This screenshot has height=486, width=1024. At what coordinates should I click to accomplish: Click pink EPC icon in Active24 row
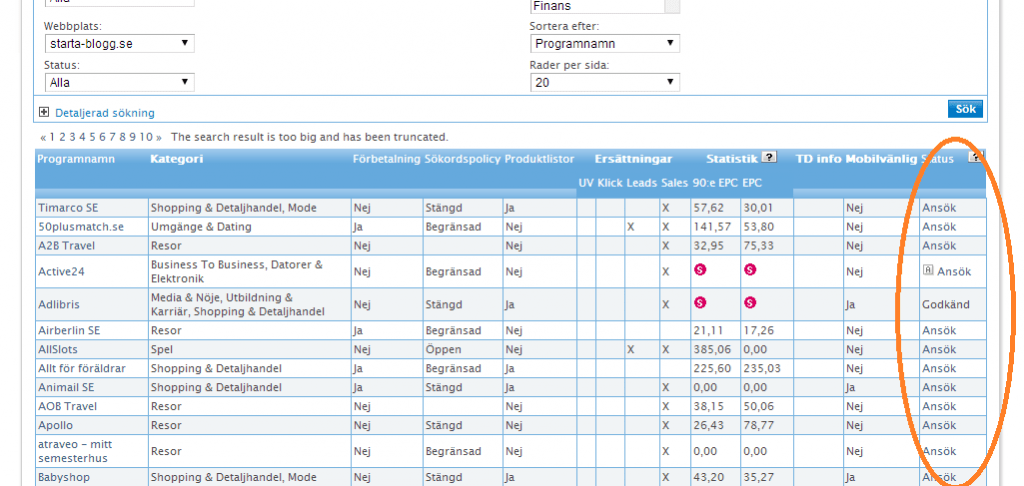[750, 269]
